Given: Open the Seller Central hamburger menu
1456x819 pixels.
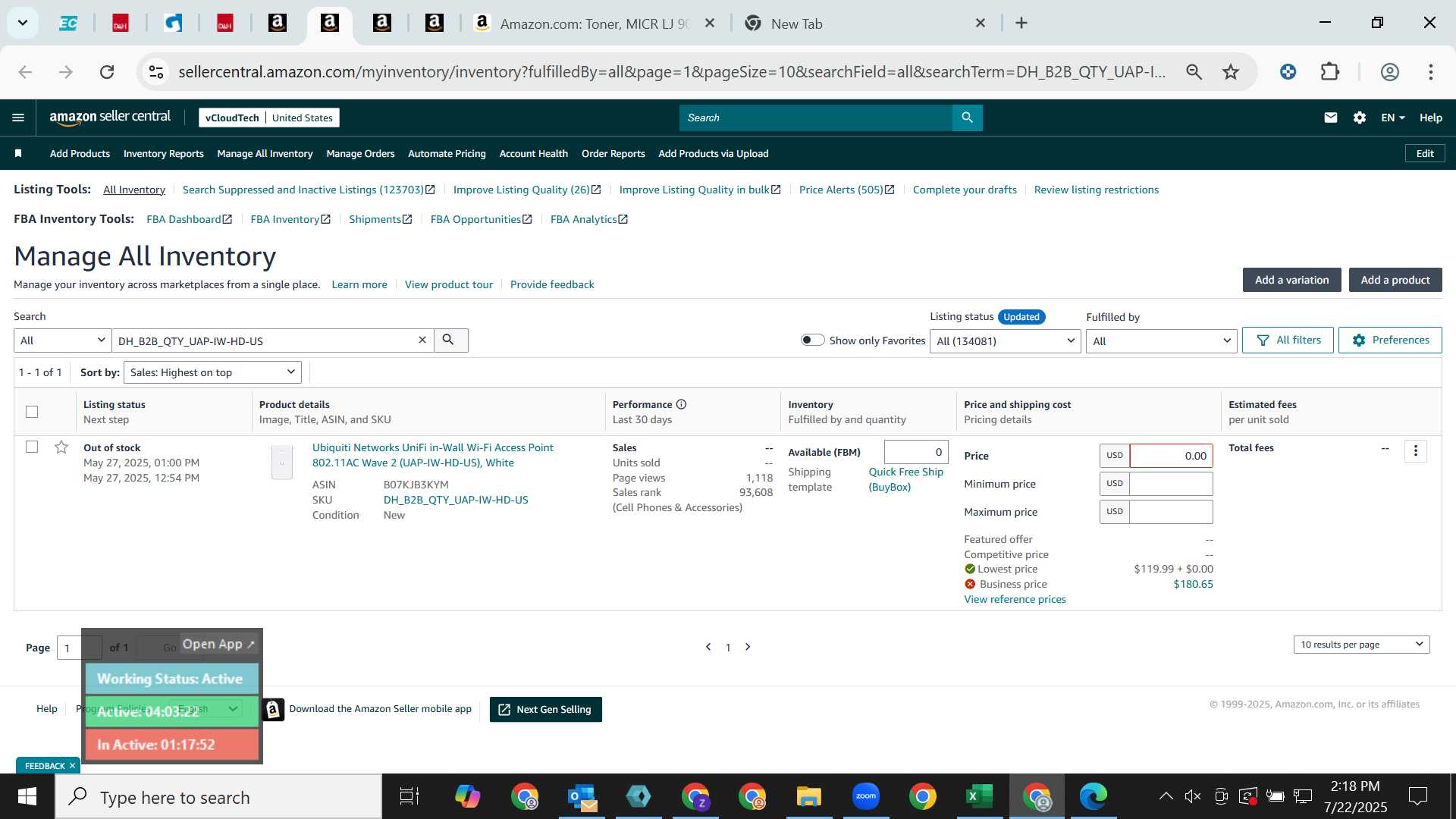Looking at the screenshot, I should (x=18, y=118).
